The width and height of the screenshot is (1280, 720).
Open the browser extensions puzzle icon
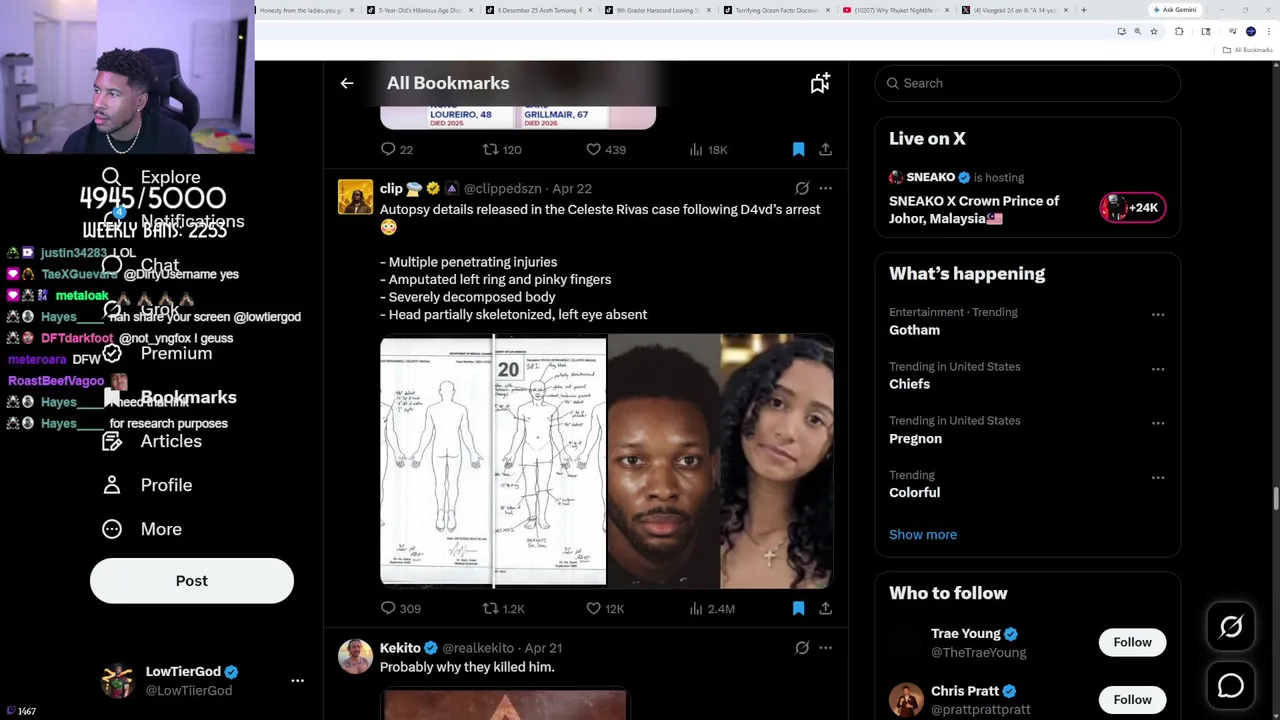(1179, 32)
